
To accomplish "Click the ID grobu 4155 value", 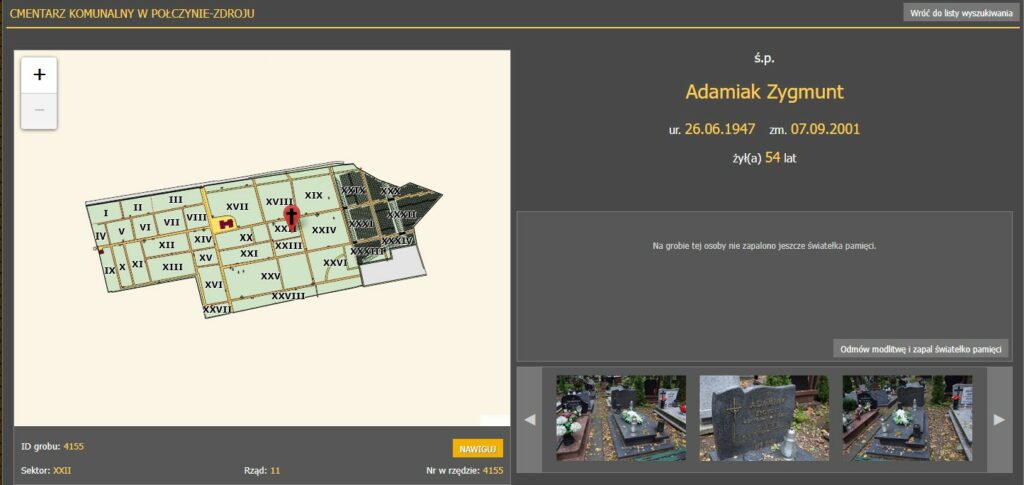I will (73, 444).
